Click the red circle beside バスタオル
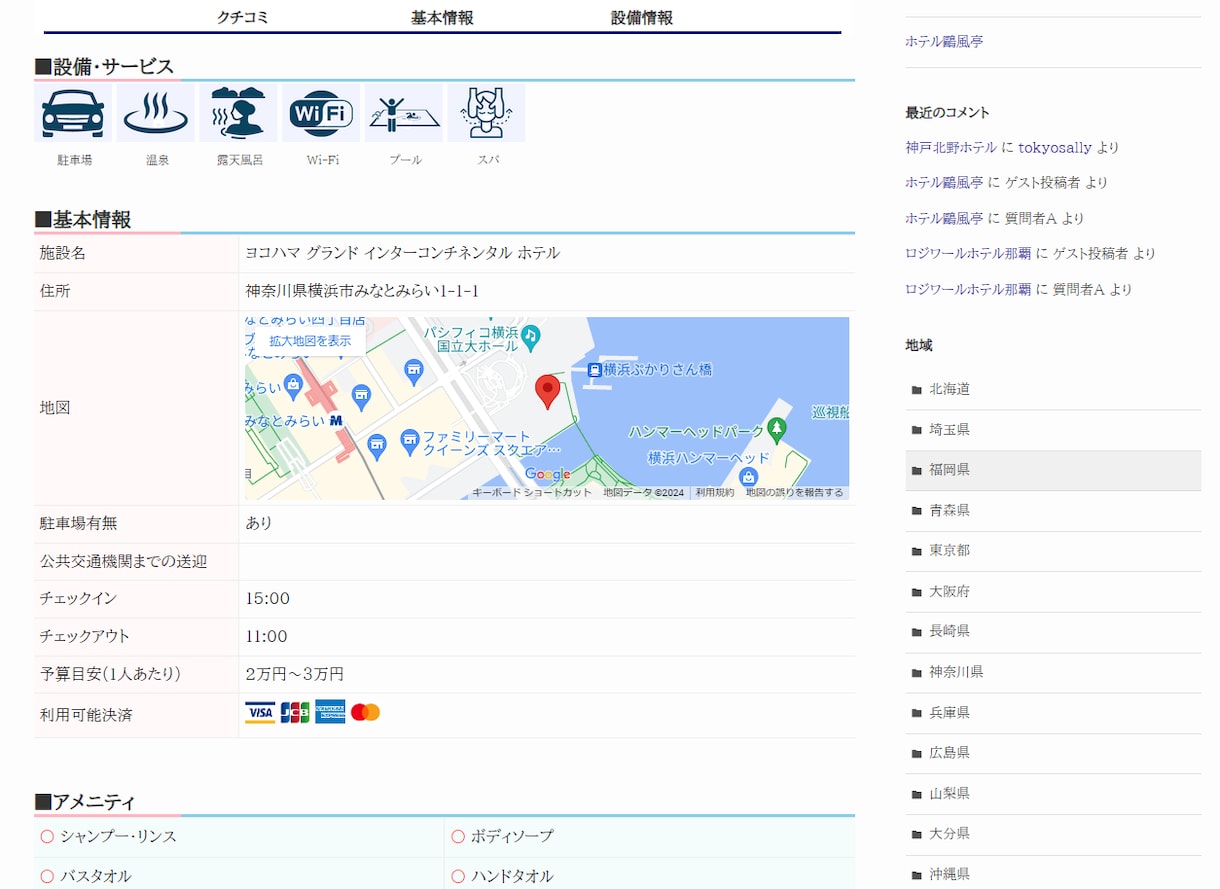 (x=47, y=876)
